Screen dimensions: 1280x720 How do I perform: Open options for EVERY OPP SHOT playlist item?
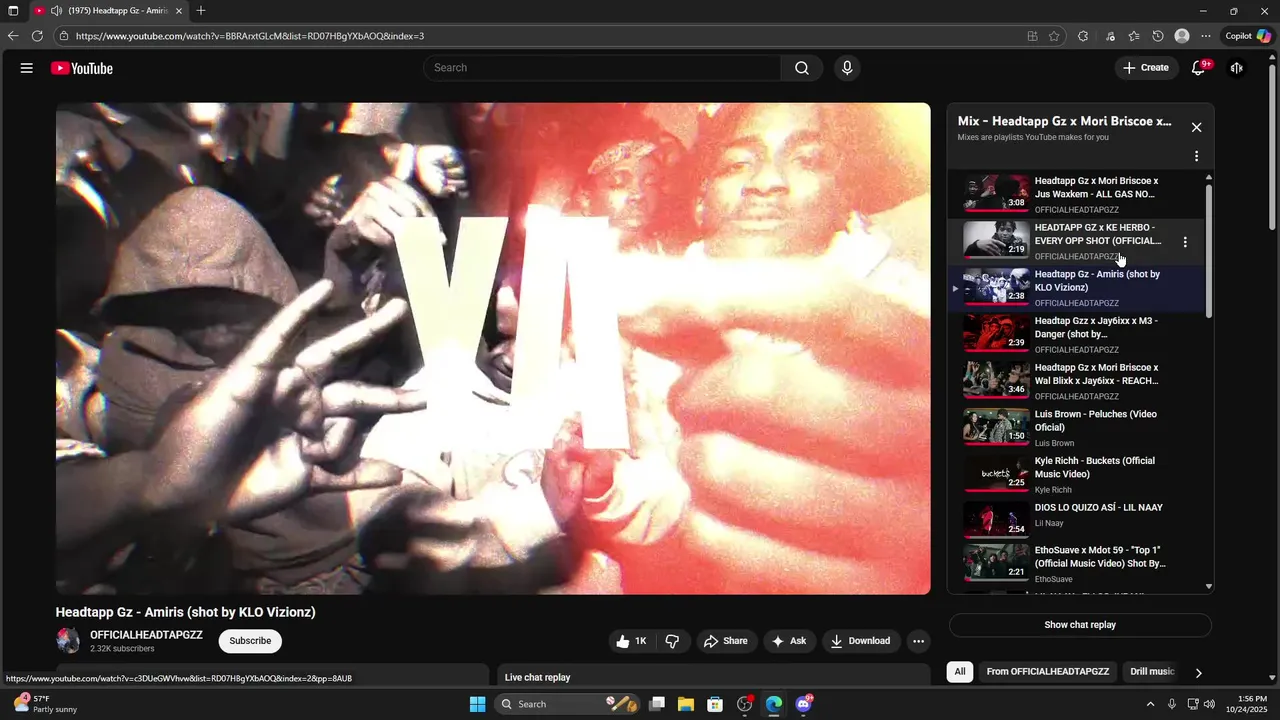(x=1185, y=242)
